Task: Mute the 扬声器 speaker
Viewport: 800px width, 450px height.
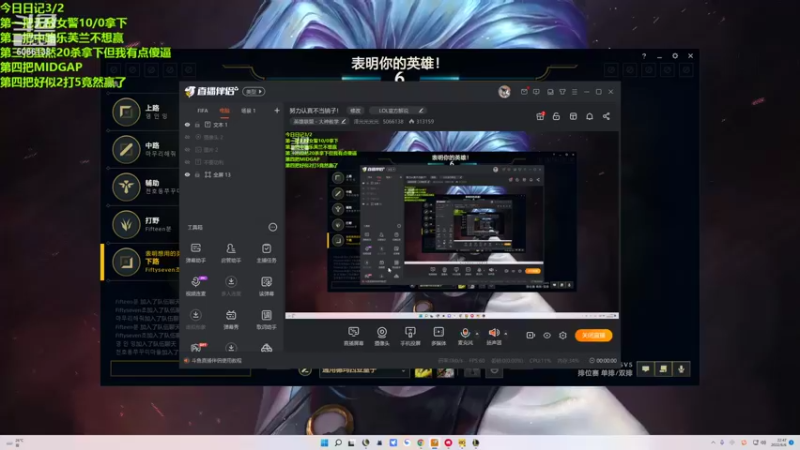Action: [493, 336]
